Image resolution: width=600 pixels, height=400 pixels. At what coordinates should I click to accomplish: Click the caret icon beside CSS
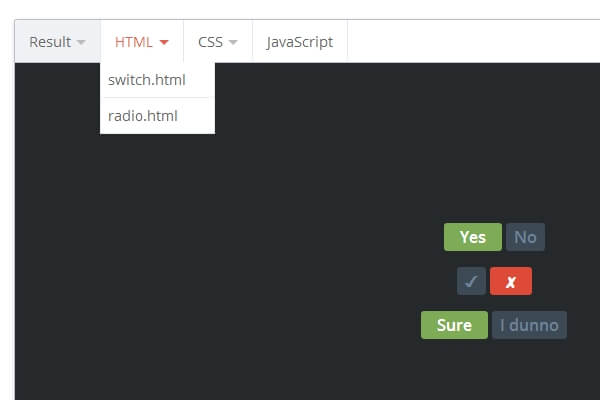coord(233,42)
